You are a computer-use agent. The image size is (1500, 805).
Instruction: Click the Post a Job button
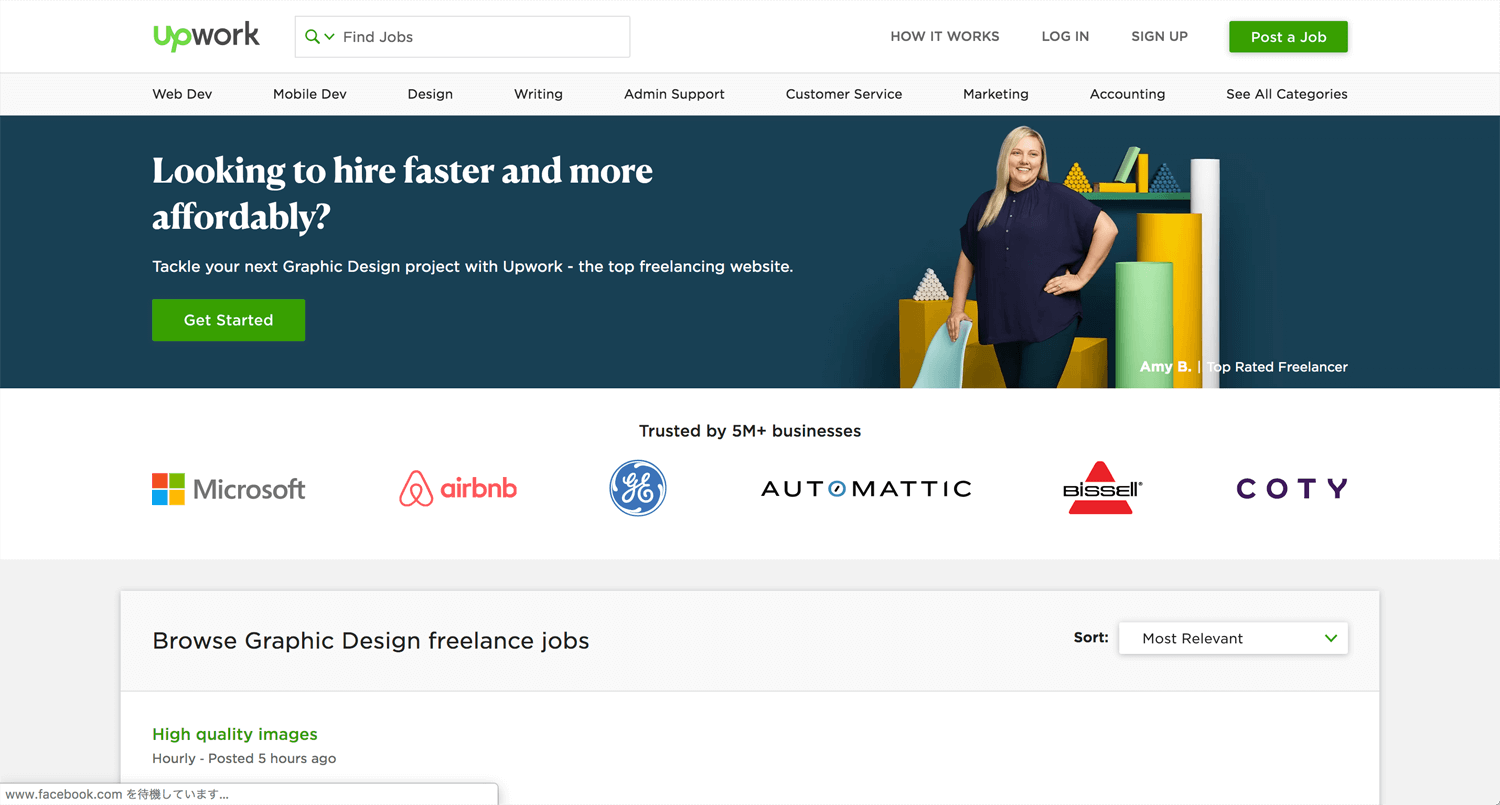pyautogui.click(x=1288, y=37)
